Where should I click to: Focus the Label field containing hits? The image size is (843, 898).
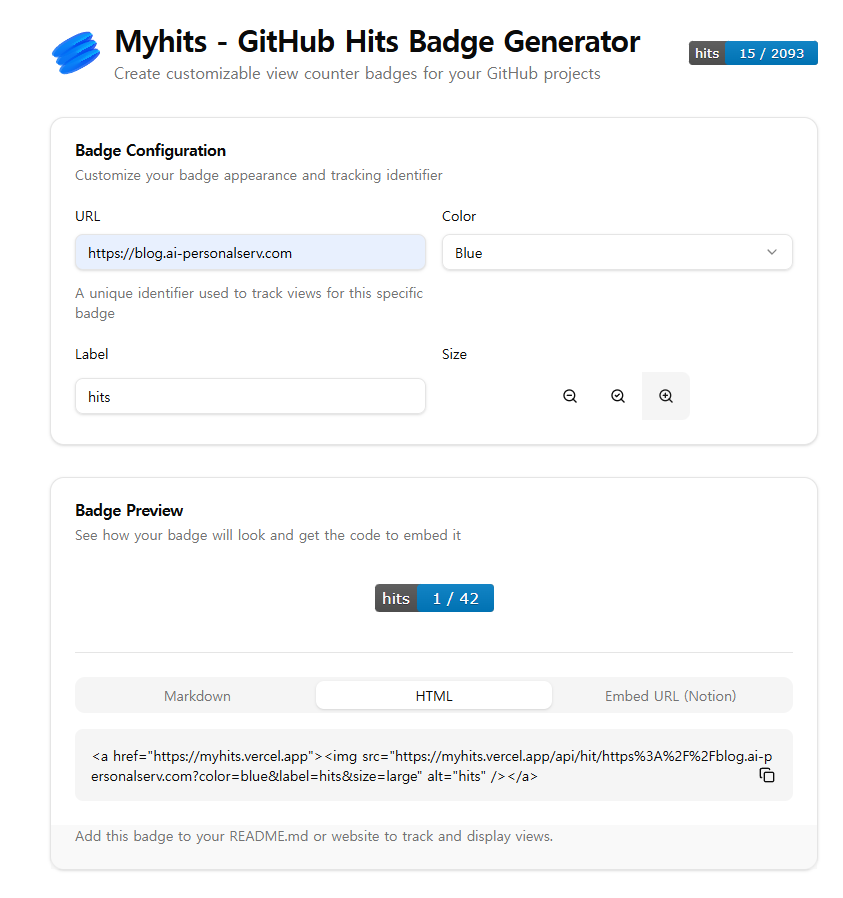(x=250, y=396)
